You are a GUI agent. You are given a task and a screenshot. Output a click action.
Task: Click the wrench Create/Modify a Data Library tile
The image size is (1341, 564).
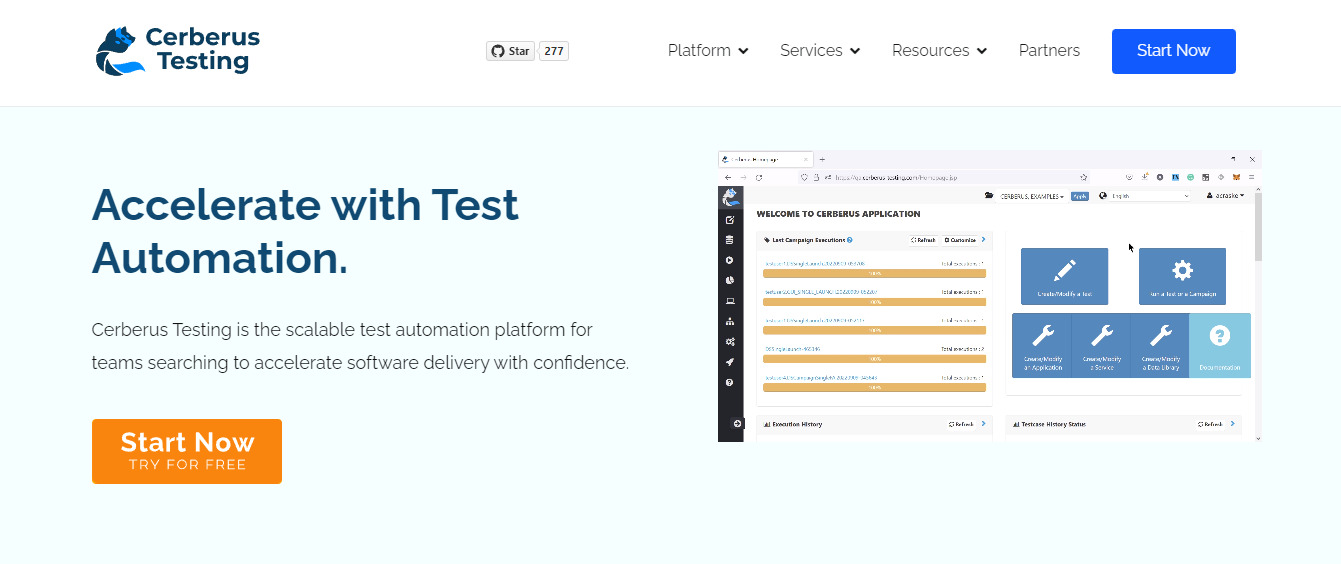(x=1160, y=345)
